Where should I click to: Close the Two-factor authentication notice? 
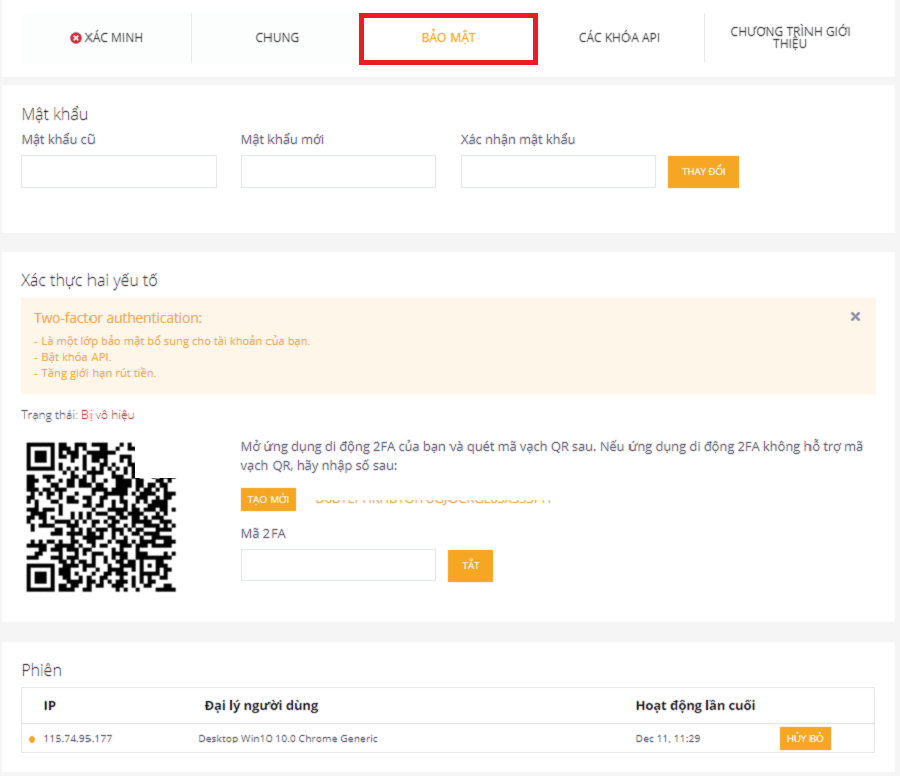point(855,316)
